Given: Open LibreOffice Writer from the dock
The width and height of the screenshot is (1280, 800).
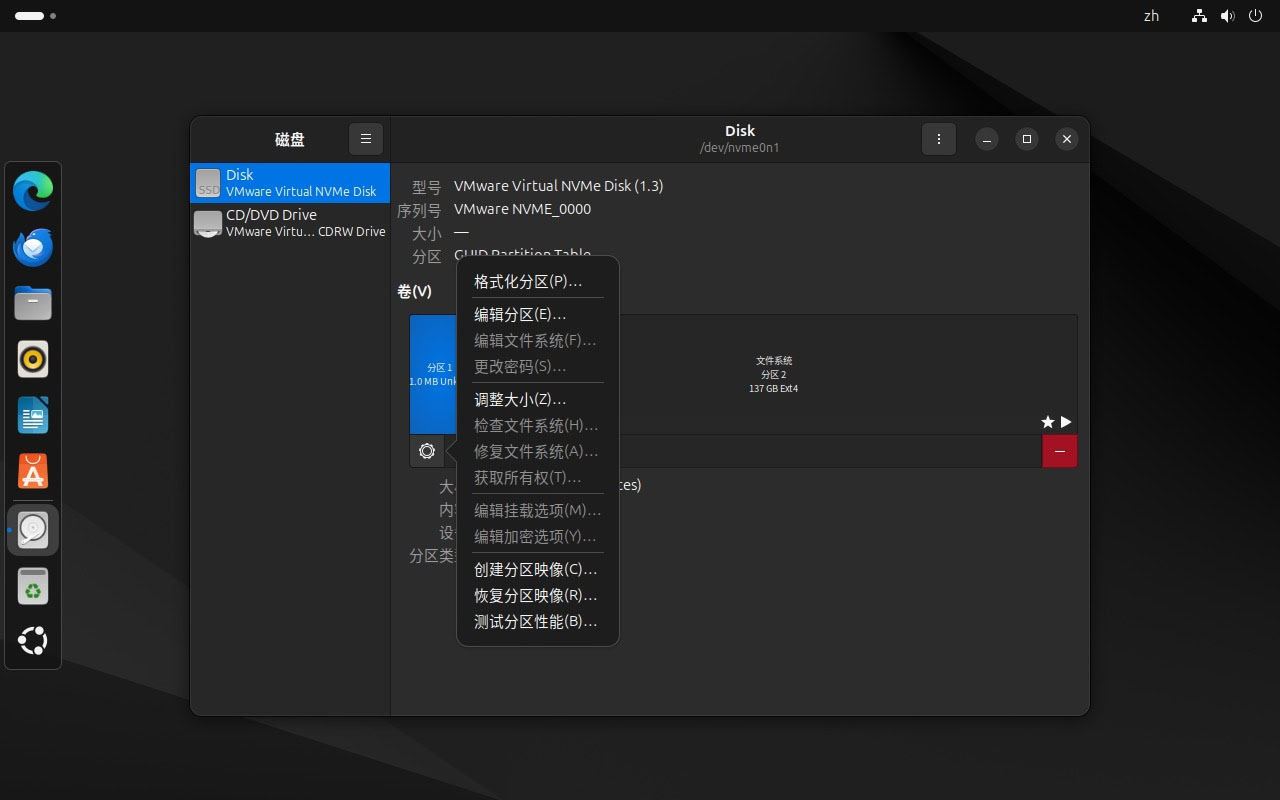Looking at the screenshot, I should [x=33, y=415].
